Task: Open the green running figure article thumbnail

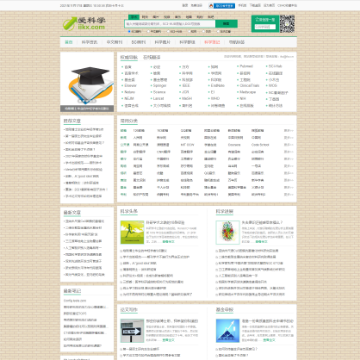Action: point(132,232)
